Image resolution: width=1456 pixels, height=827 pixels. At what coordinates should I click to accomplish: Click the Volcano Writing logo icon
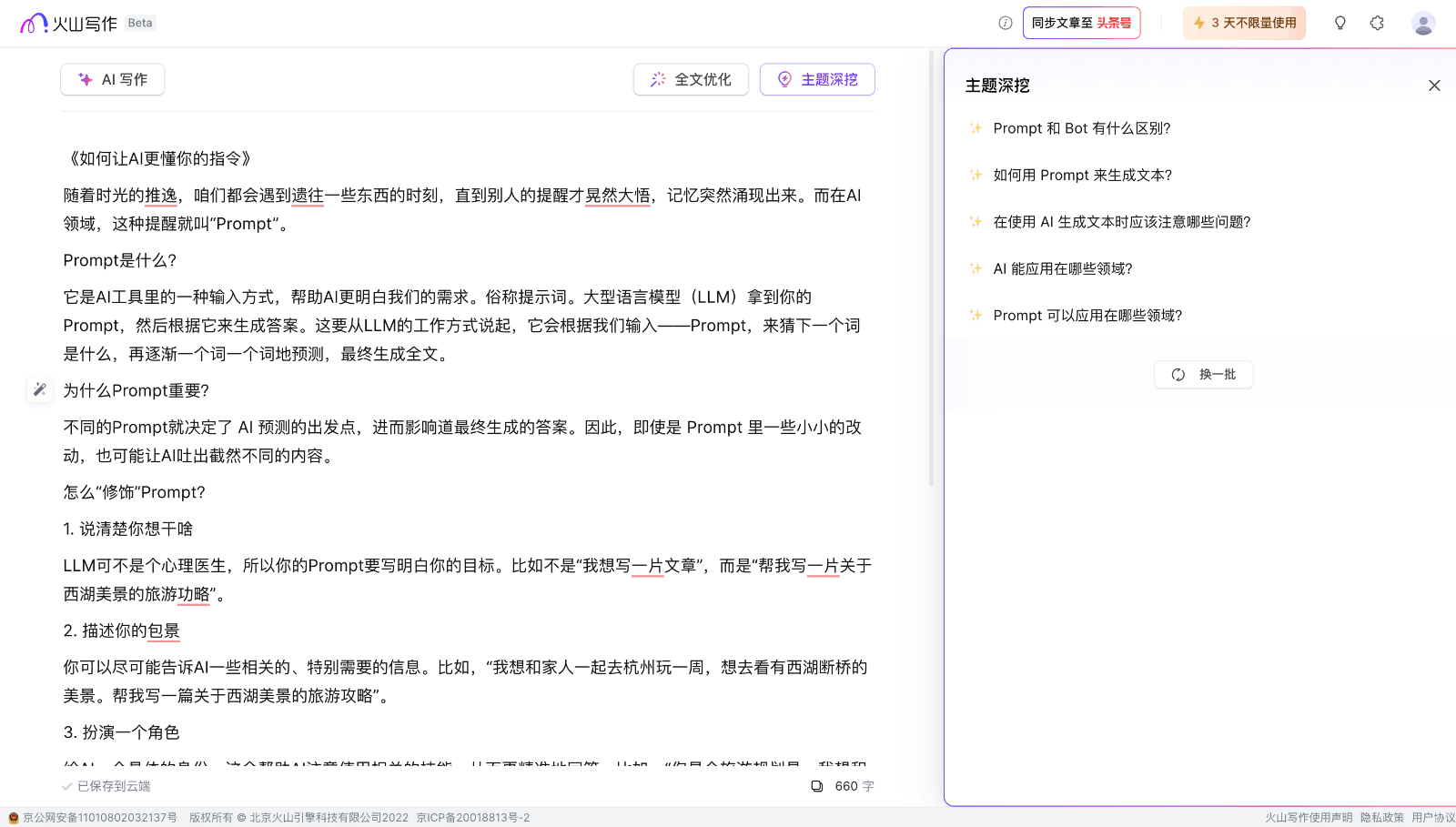pos(34,23)
